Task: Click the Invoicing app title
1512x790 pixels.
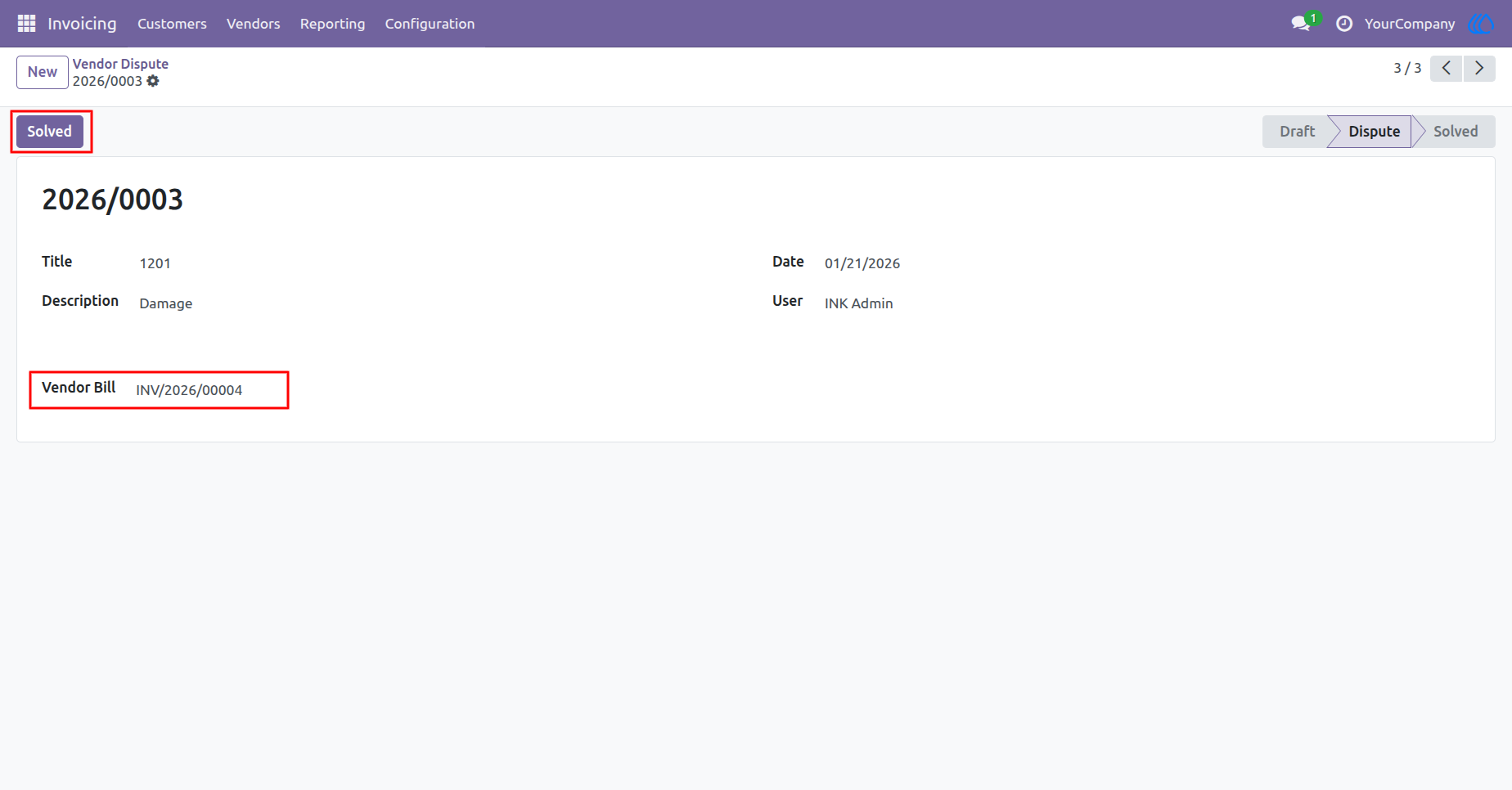Action: pos(82,24)
